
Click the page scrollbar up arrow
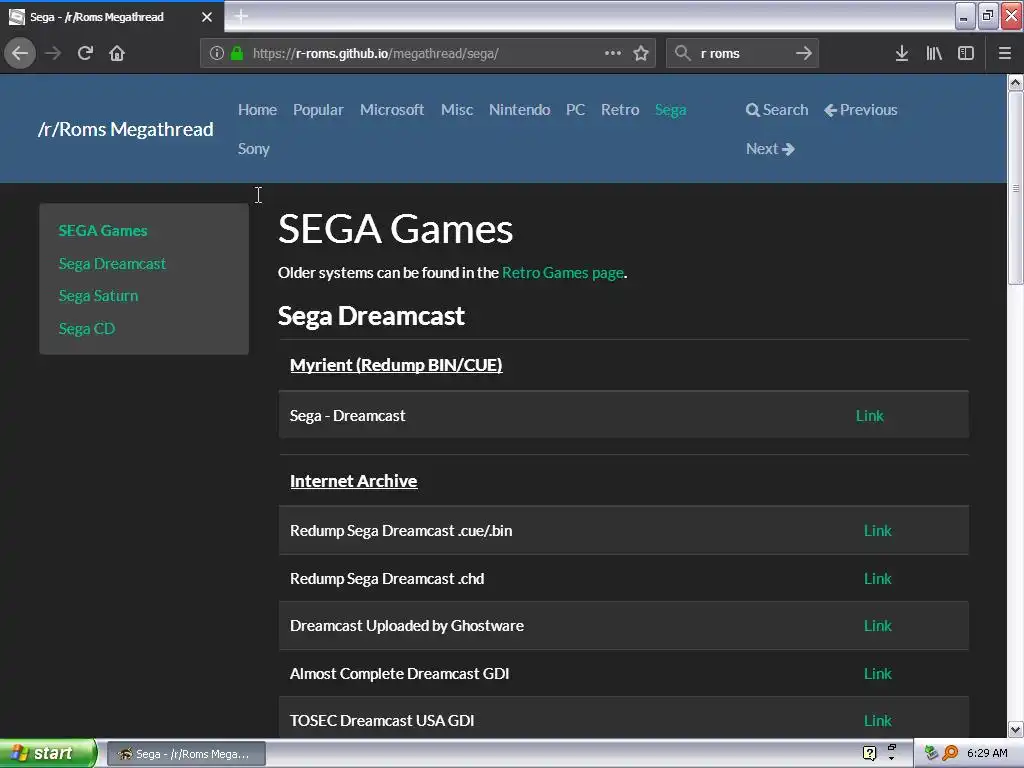[1016, 82]
